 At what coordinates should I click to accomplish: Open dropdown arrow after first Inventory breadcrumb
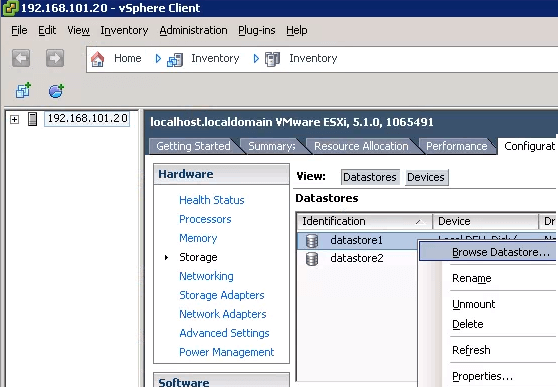(x=256, y=58)
